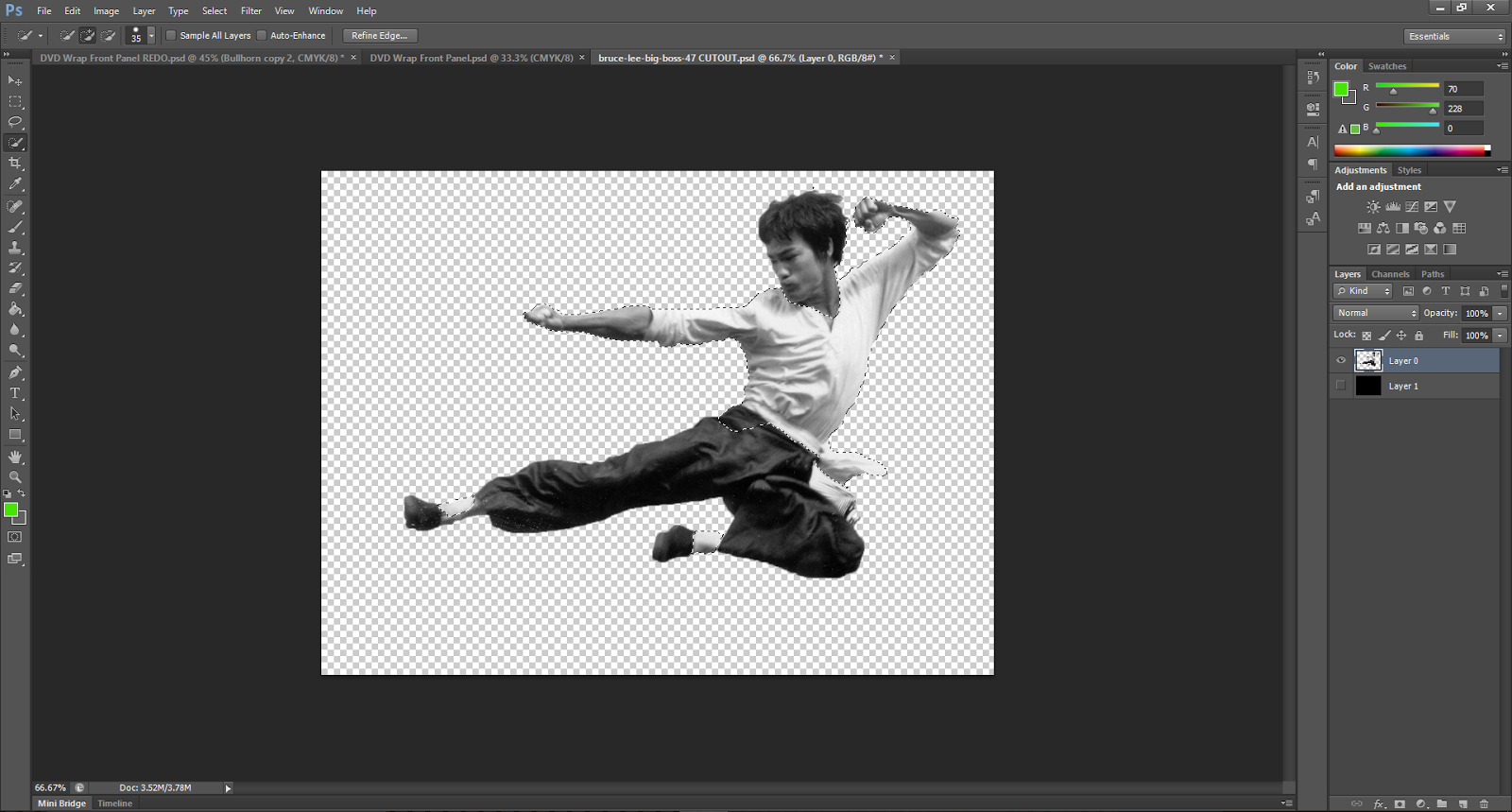Image resolution: width=1512 pixels, height=812 pixels.
Task: Open the Fill slider dropdown arrow
Action: coord(1500,336)
